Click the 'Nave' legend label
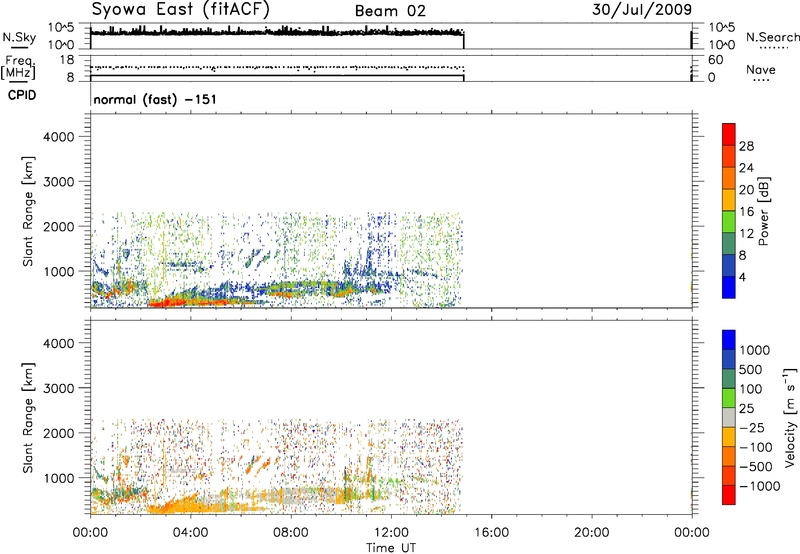 click(x=761, y=69)
